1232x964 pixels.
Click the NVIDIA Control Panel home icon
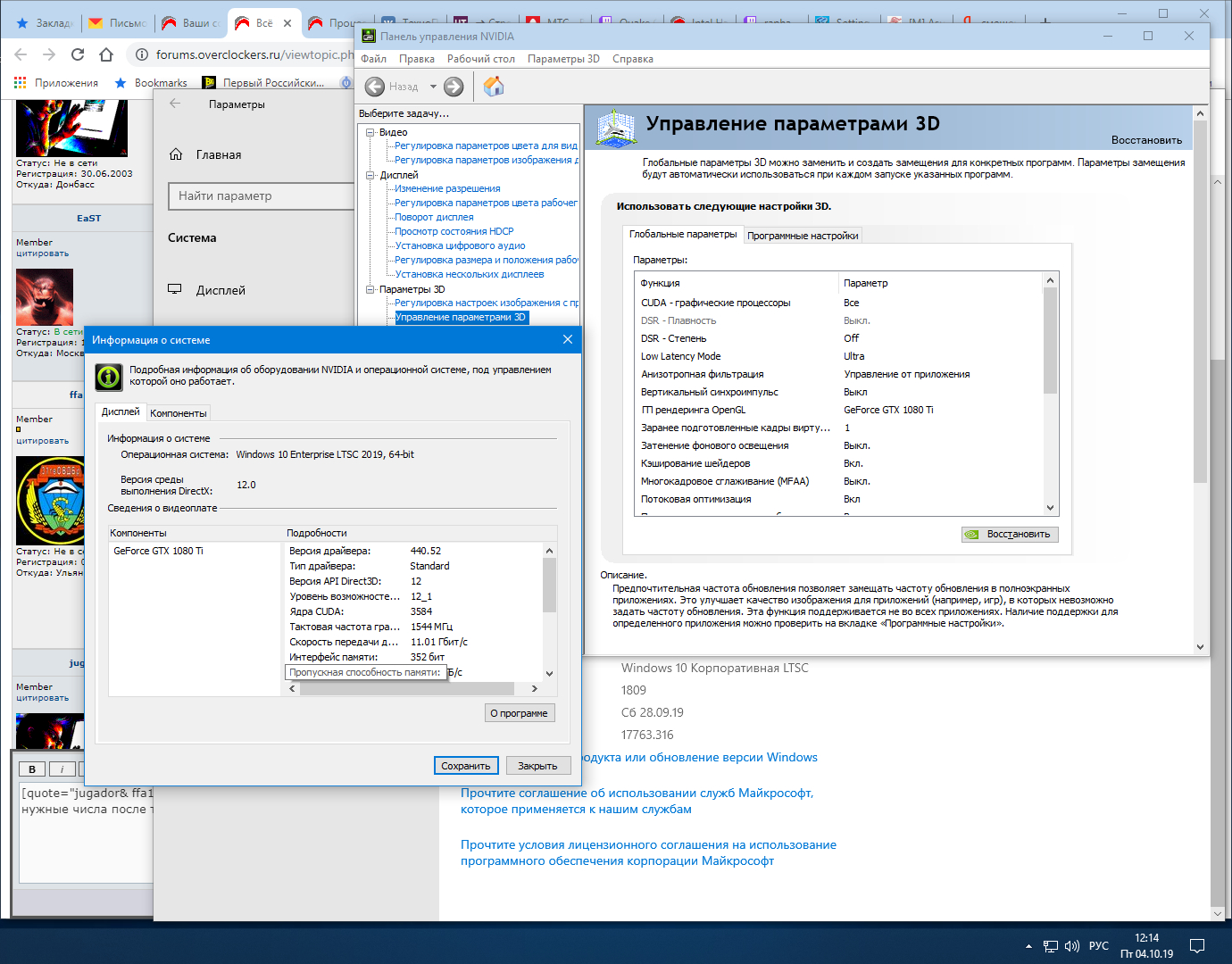(x=494, y=87)
